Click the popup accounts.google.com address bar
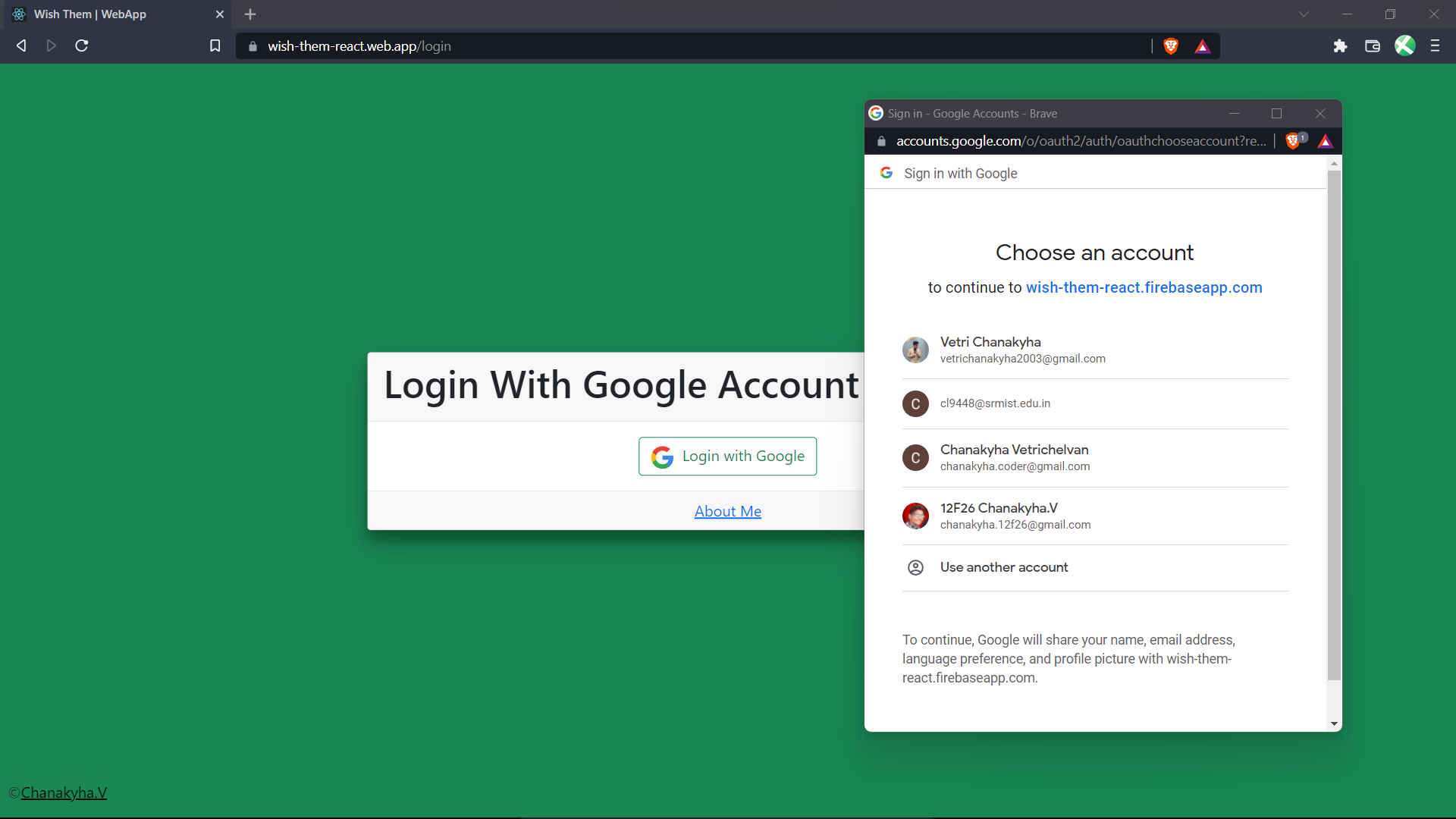The height and width of the screenshot is (819, 1456). coord(1081,141)
